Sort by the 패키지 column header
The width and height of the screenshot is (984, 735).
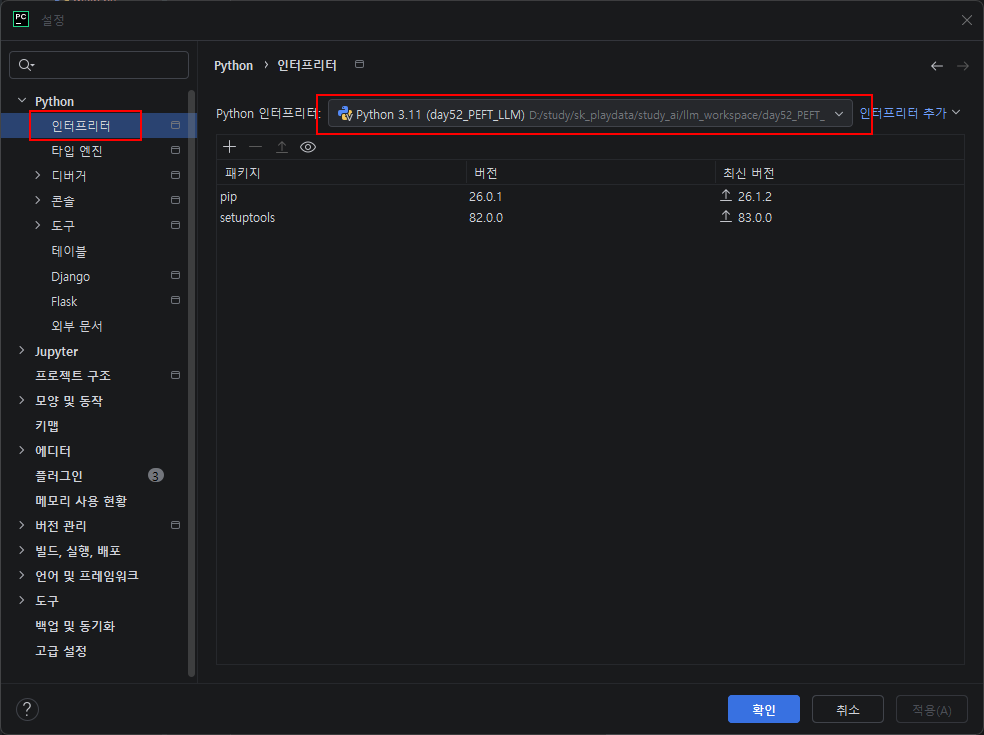[341, 173]
